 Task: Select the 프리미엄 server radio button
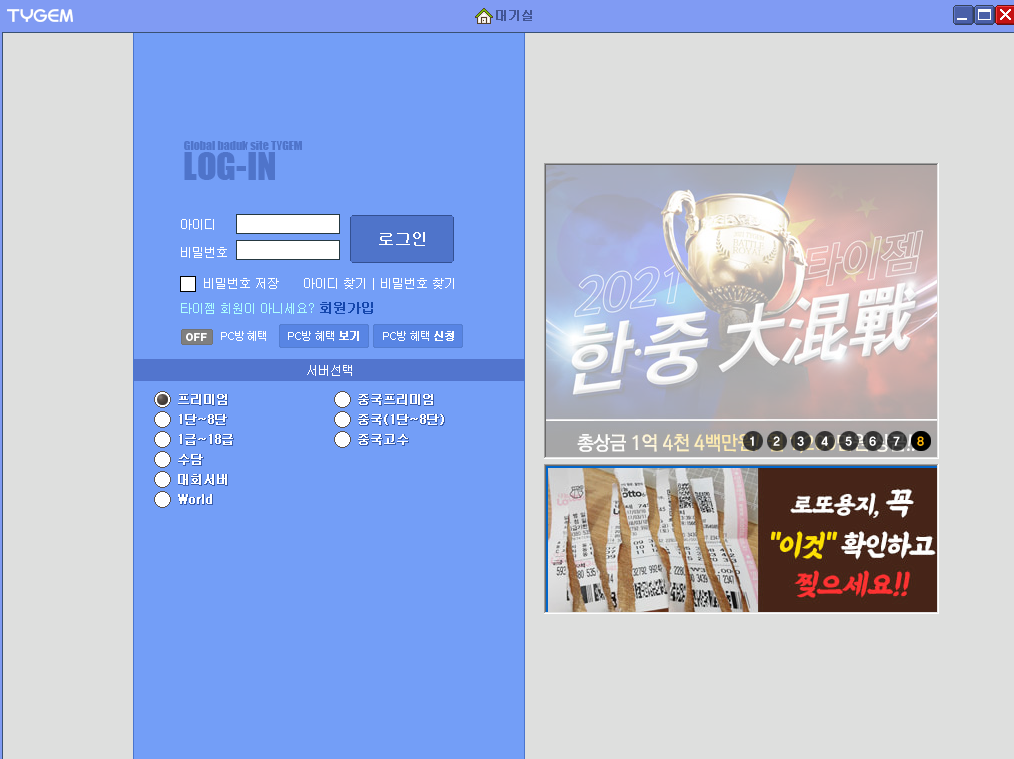(162, 400)
